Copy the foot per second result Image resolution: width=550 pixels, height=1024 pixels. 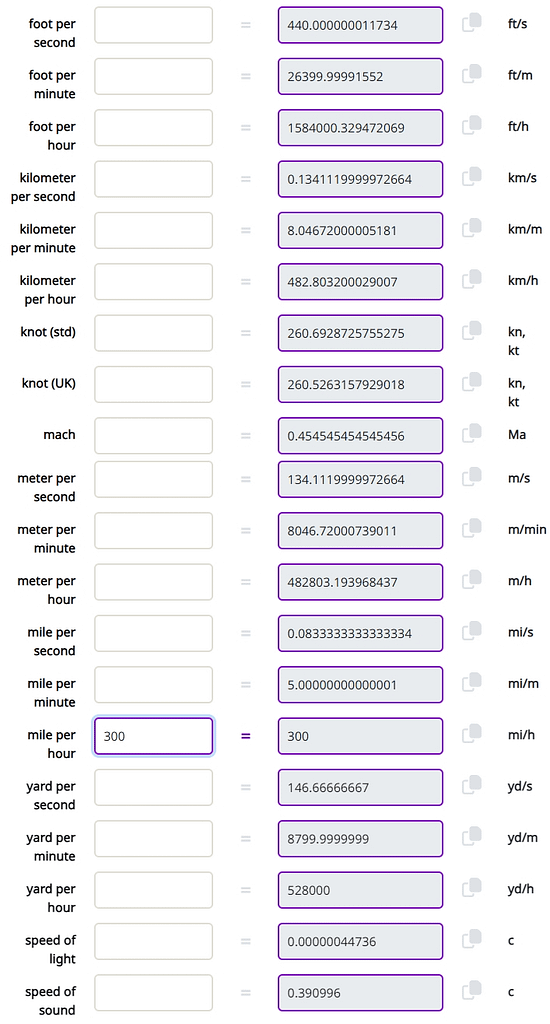coord(472,23)
